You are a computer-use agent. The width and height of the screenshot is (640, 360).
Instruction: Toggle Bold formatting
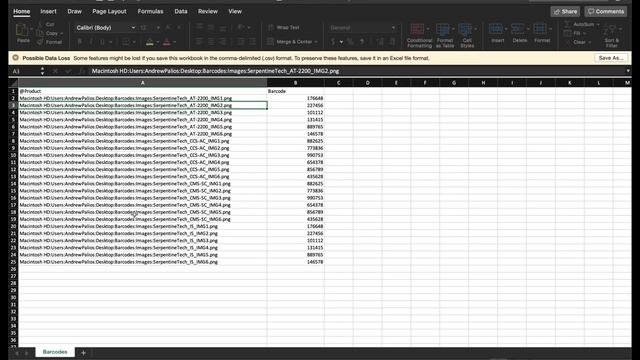coord(80,42)
